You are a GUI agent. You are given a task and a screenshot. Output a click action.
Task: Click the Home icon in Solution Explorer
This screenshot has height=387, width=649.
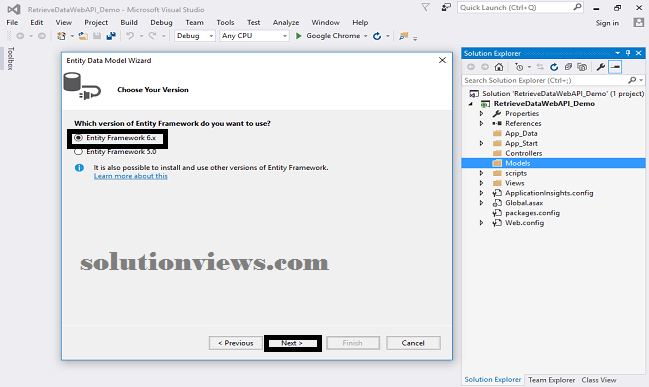[499, 67]
